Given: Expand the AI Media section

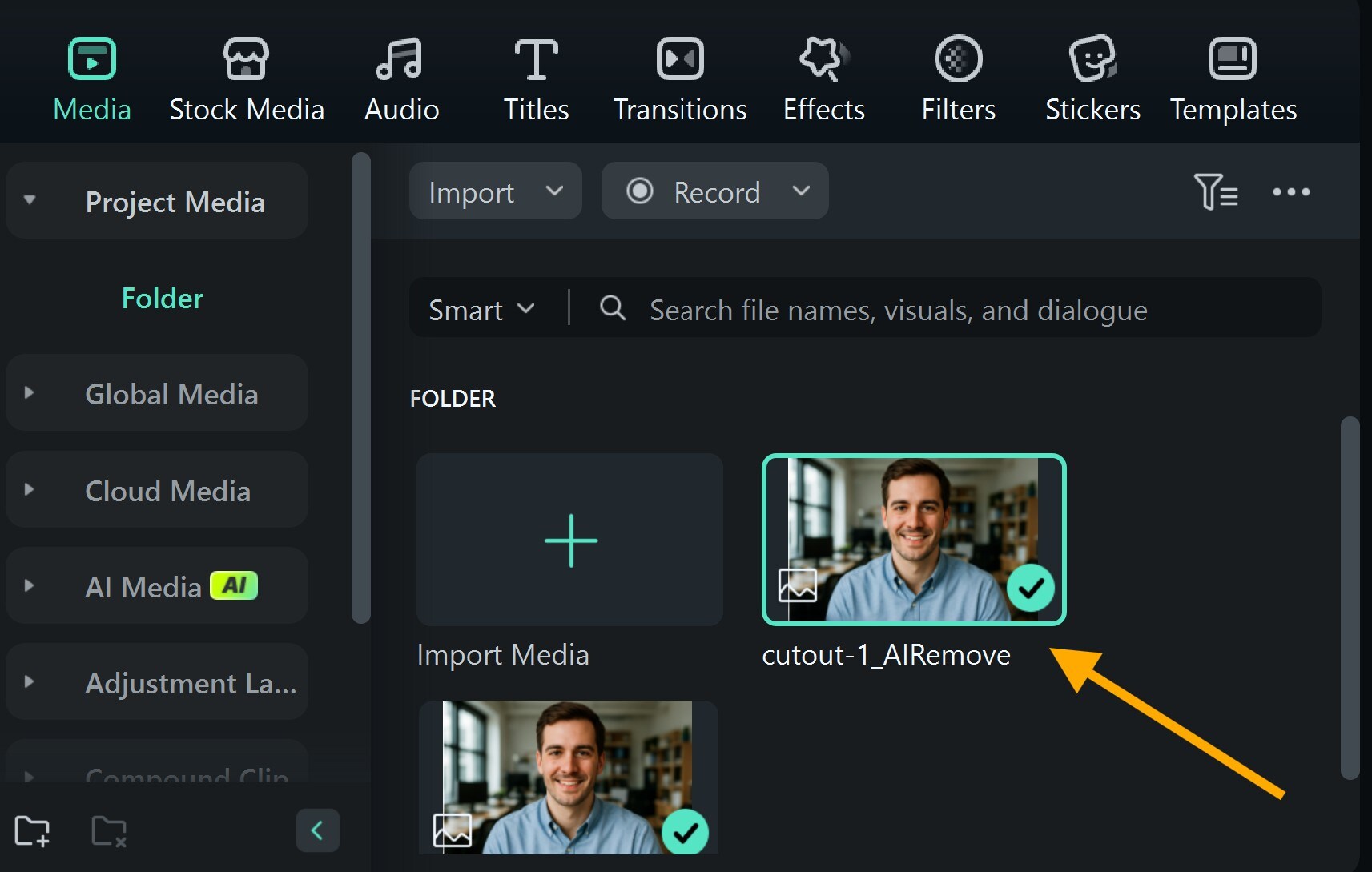Looking at the screenshot, I should point(29,585).
